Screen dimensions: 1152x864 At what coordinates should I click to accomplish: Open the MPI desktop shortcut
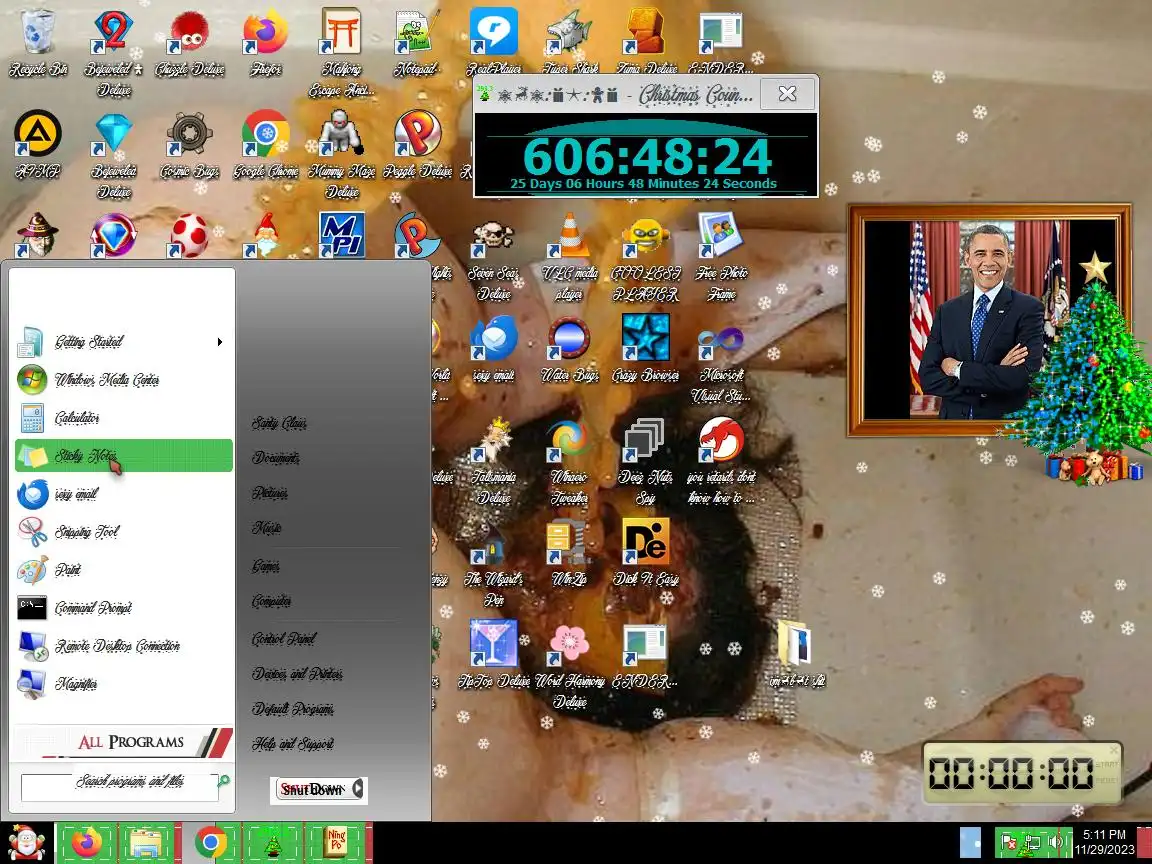[x=341, y=234]
